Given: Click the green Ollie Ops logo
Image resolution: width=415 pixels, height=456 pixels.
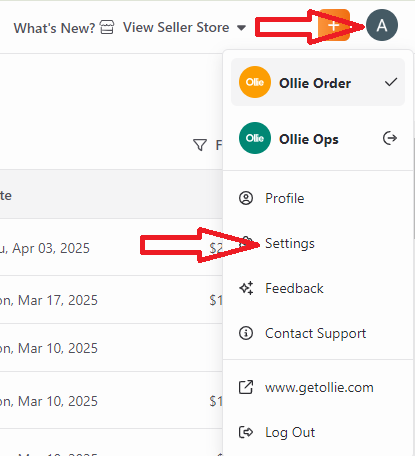Looking at the screenshot, I should pyautogui.click(x=255, y=138).
